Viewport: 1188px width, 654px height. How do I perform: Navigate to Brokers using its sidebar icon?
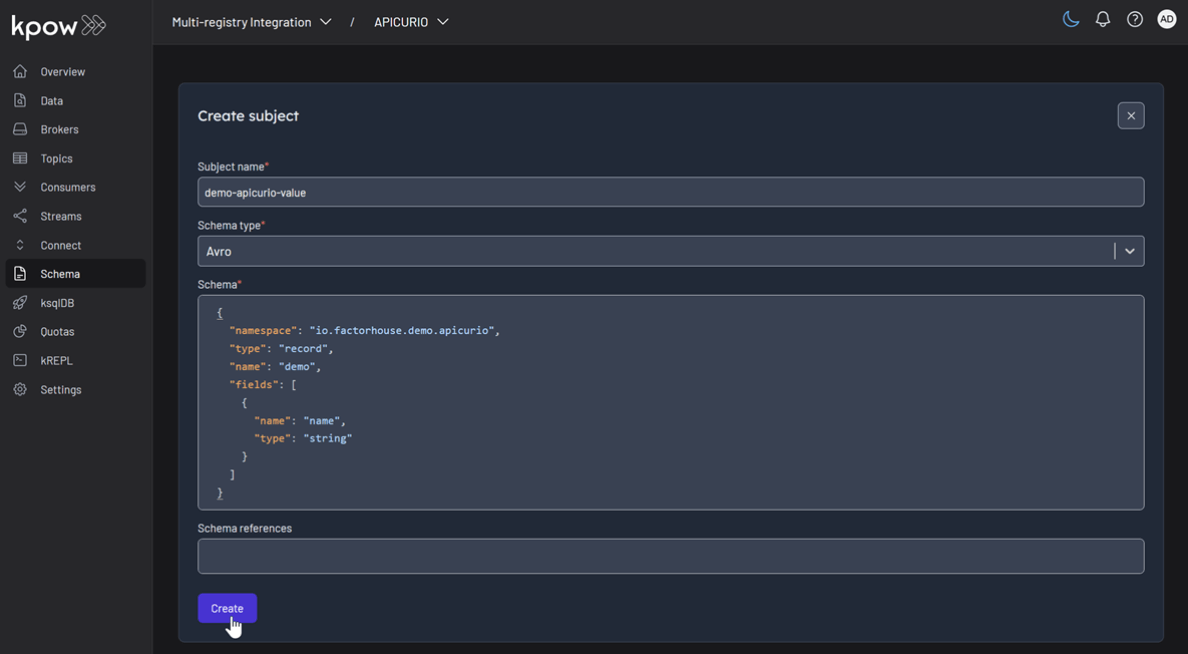tap(19, 129)
